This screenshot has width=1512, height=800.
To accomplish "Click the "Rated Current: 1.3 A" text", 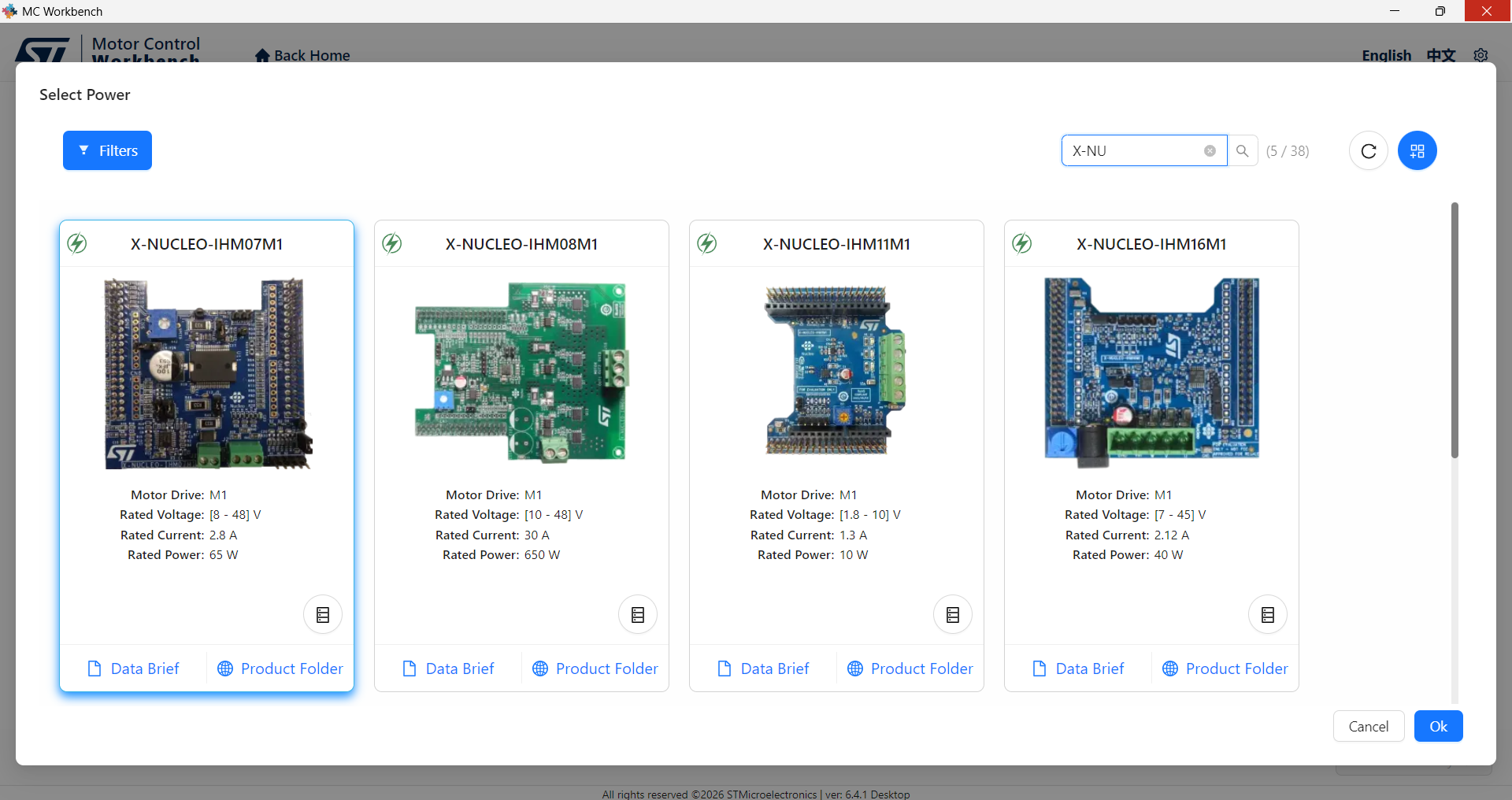I will (809, 535).
